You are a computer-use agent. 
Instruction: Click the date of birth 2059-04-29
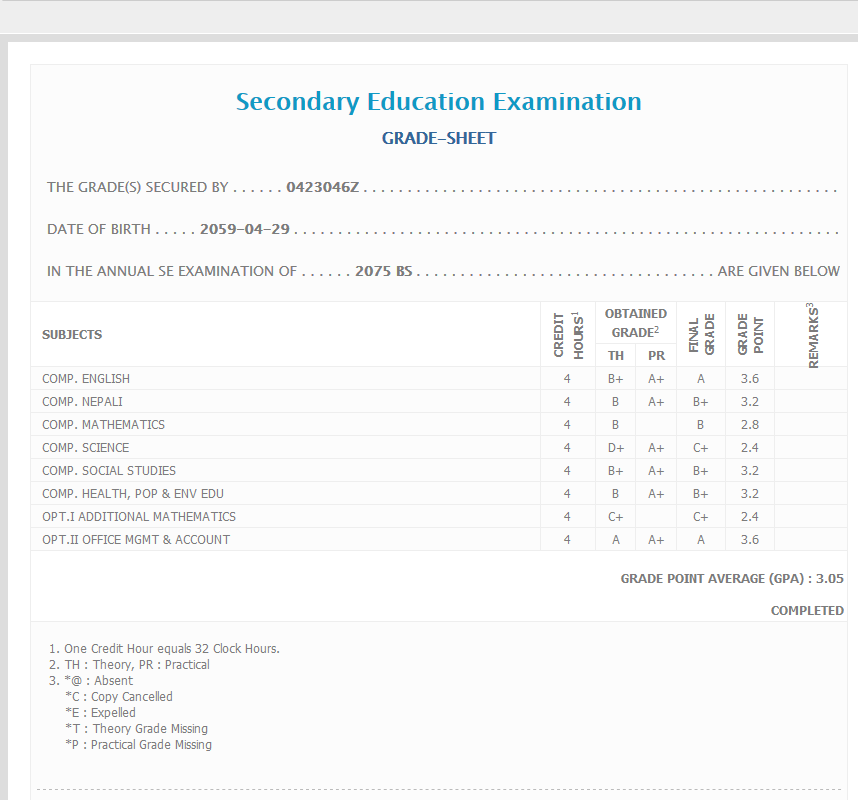[x=245, y=229]
